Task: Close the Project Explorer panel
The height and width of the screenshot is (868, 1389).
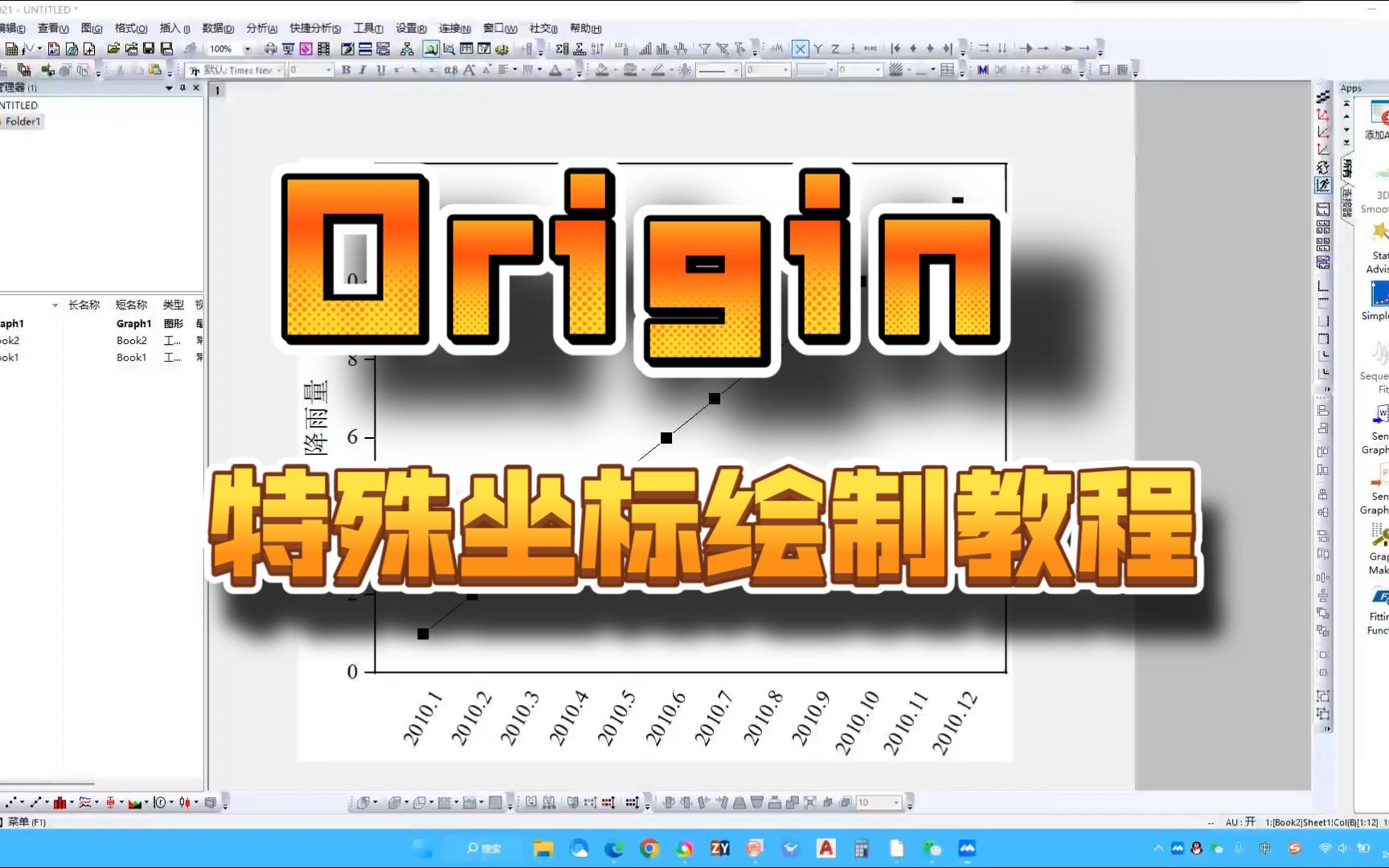Action: 197,88
